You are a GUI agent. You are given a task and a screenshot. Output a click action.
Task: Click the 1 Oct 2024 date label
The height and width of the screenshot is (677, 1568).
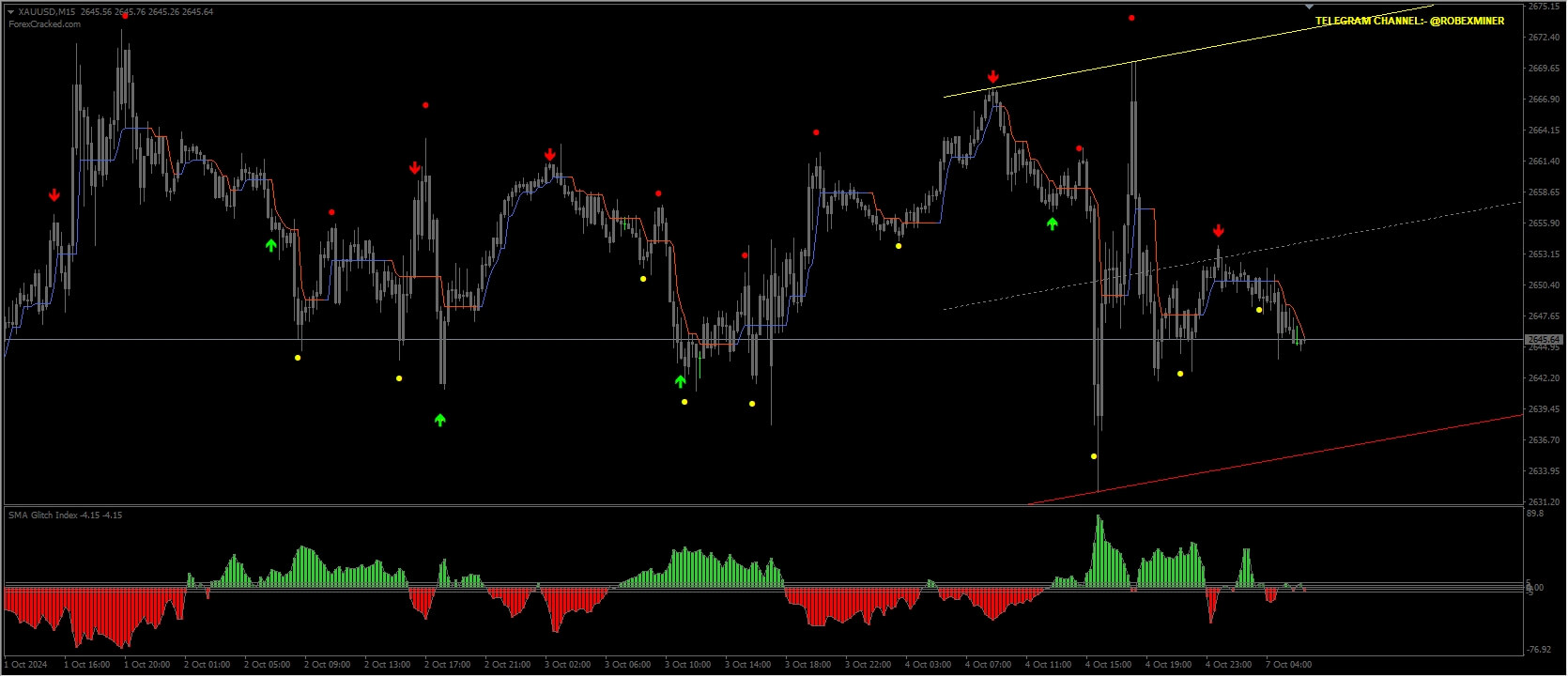(25, 665)
